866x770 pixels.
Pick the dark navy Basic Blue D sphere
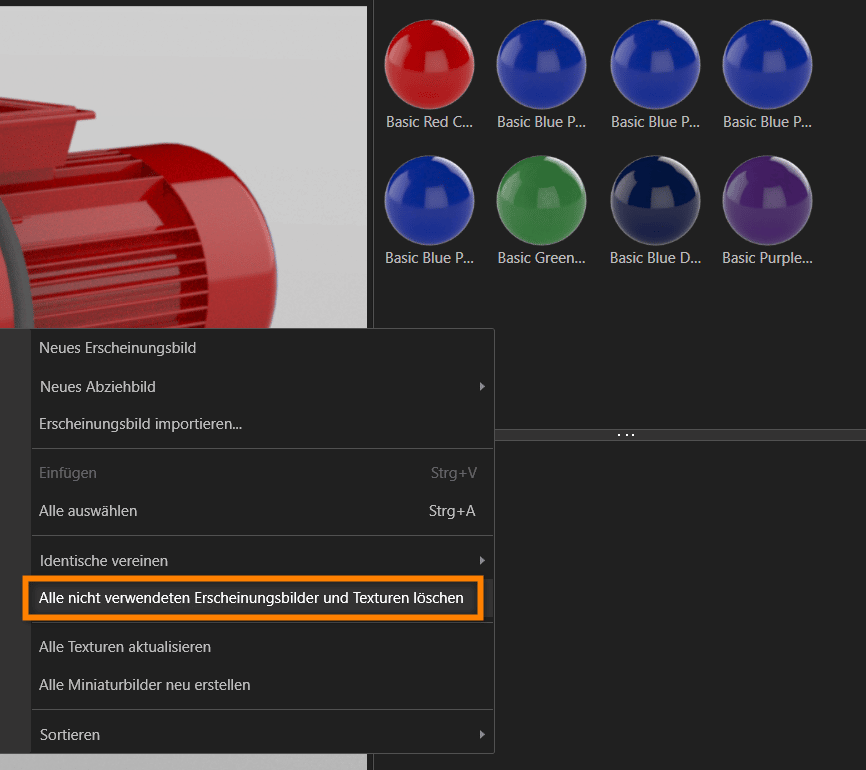point(655,200)
